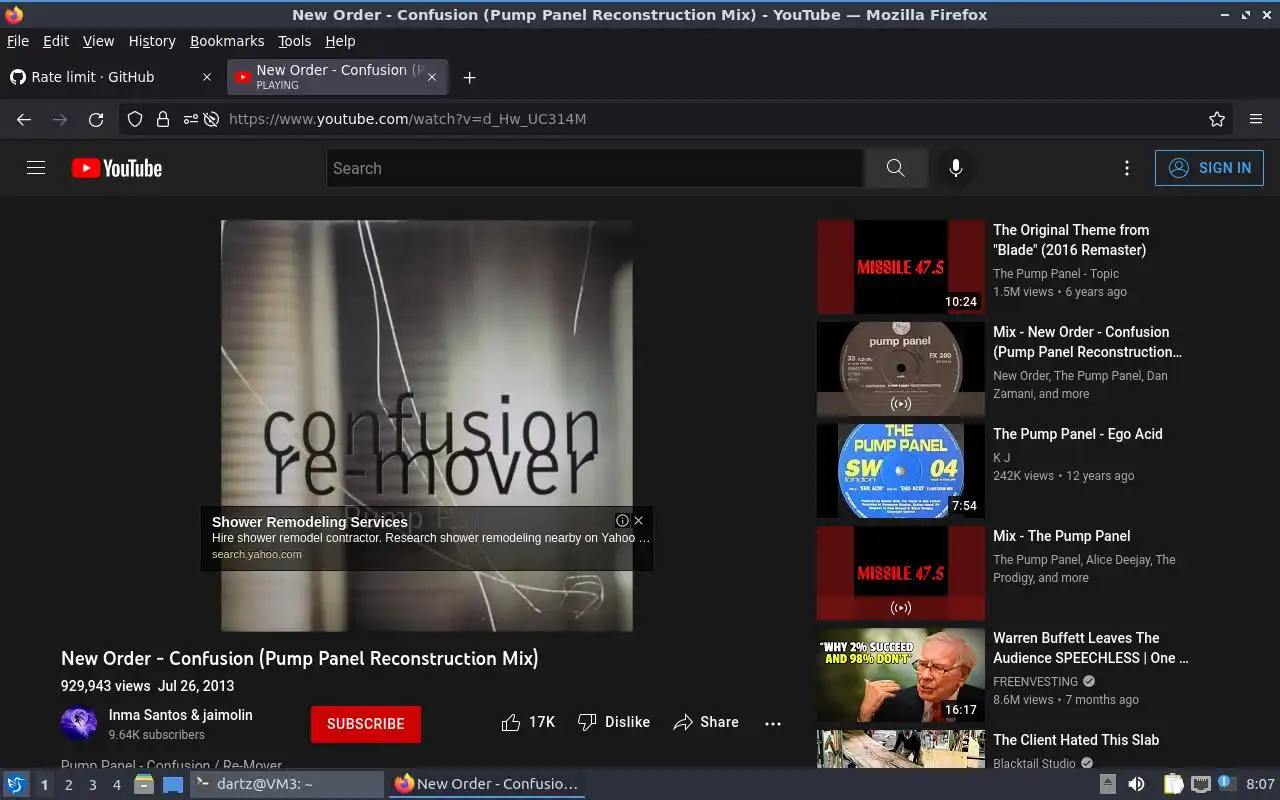Viewport: 1280px width, 800px height.
Task: Open clipboard manager tray icon
Action: click(1174, 784)
